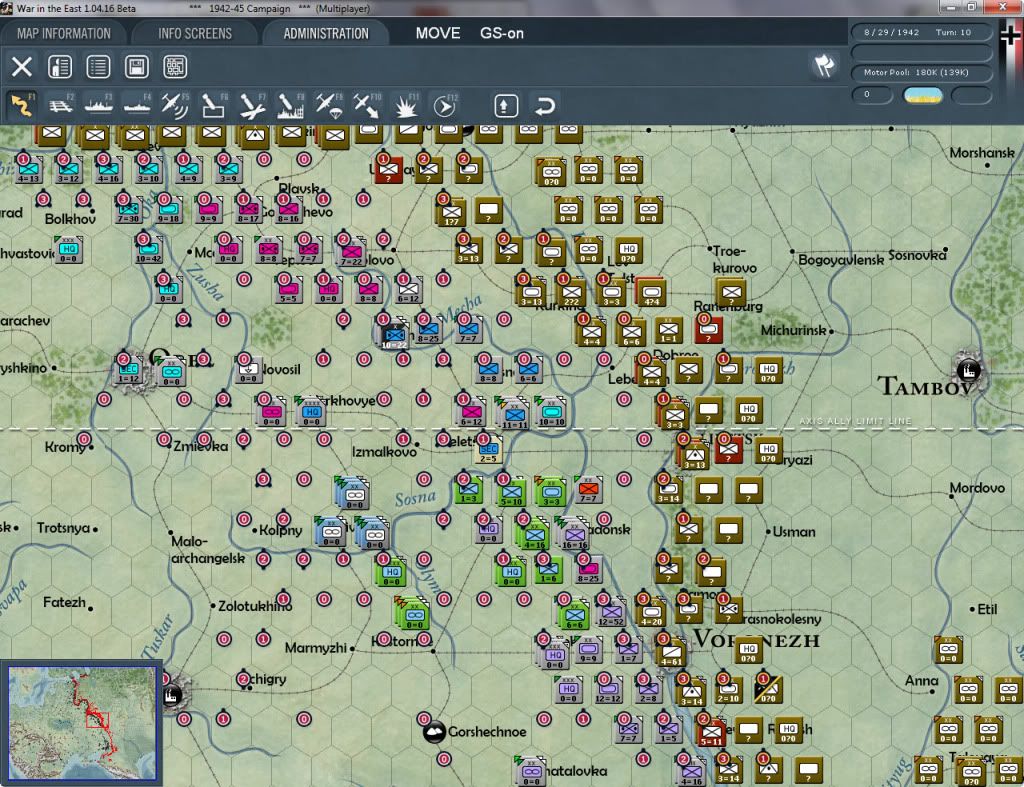Select the 4=61 Soviet unit at Voronezh
The image size is (1024, 787).
tap(671, 654)
